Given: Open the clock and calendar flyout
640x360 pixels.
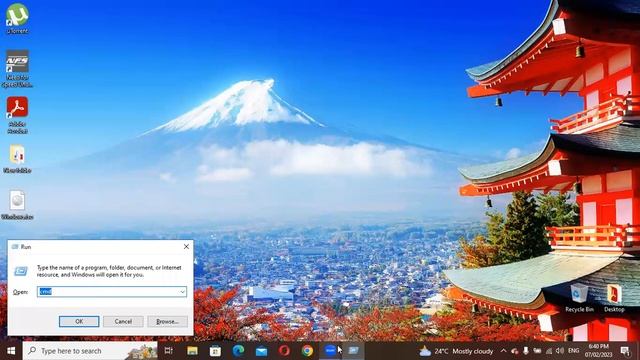Looking at the screenshot, I should (599, 351).
